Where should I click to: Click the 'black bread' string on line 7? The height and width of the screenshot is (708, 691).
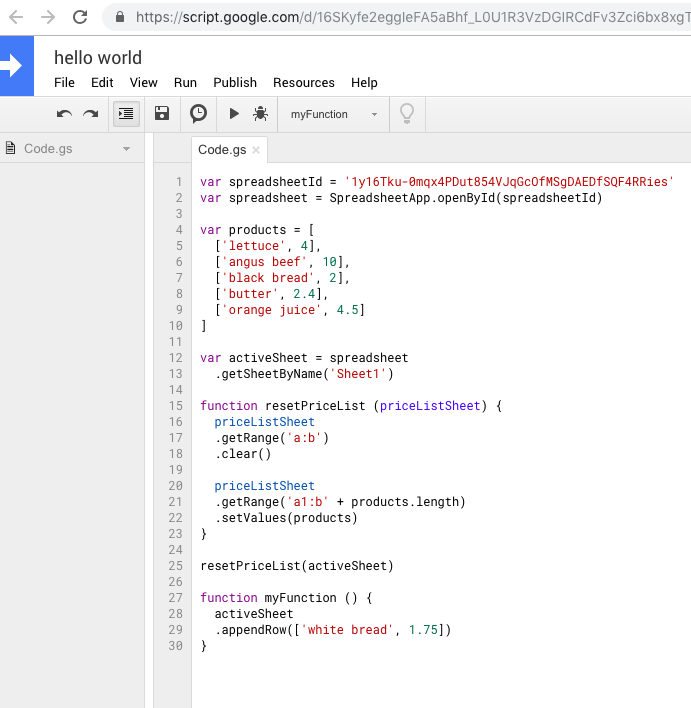coord(268,278)
